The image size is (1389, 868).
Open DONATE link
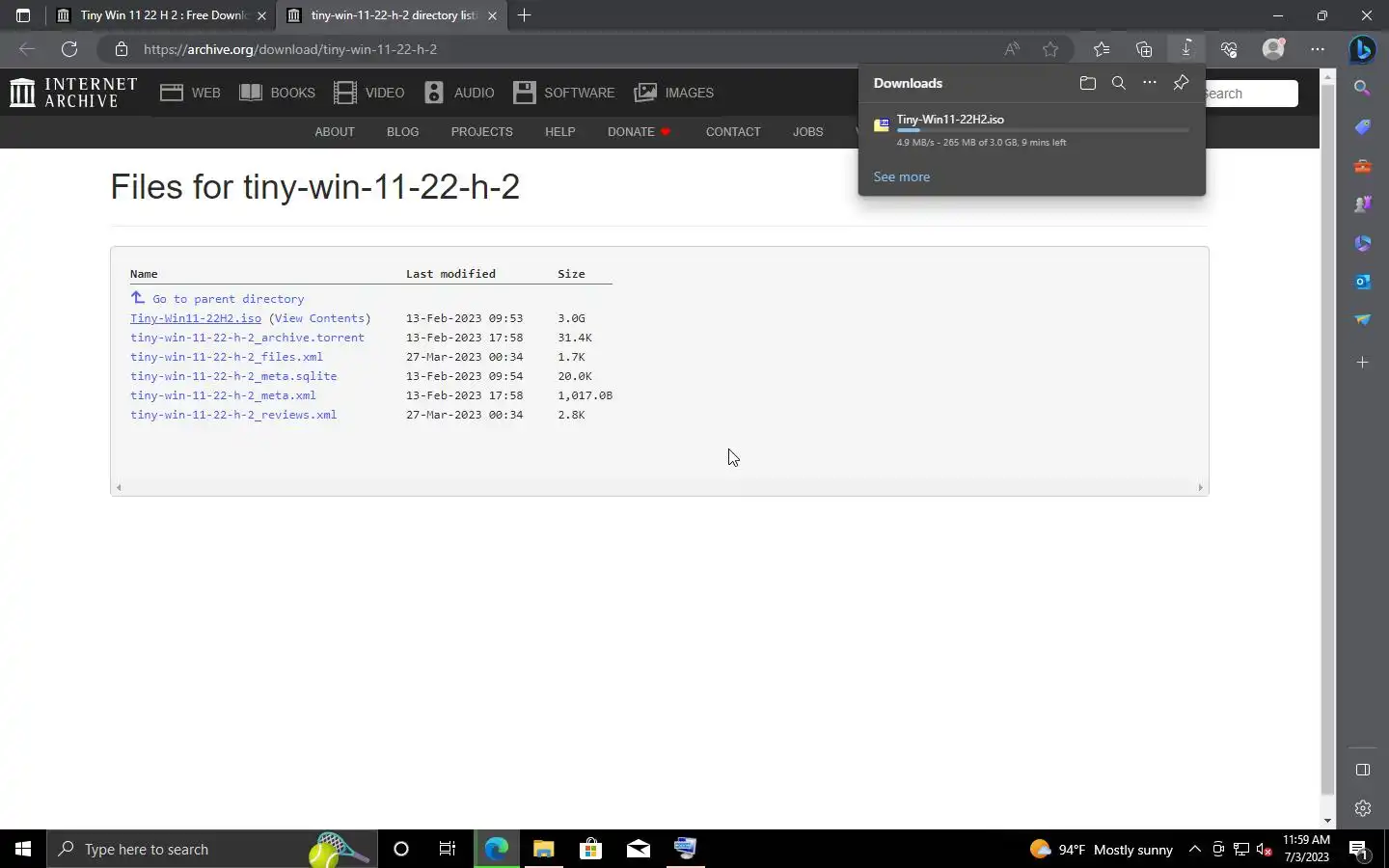pos(639,132)
